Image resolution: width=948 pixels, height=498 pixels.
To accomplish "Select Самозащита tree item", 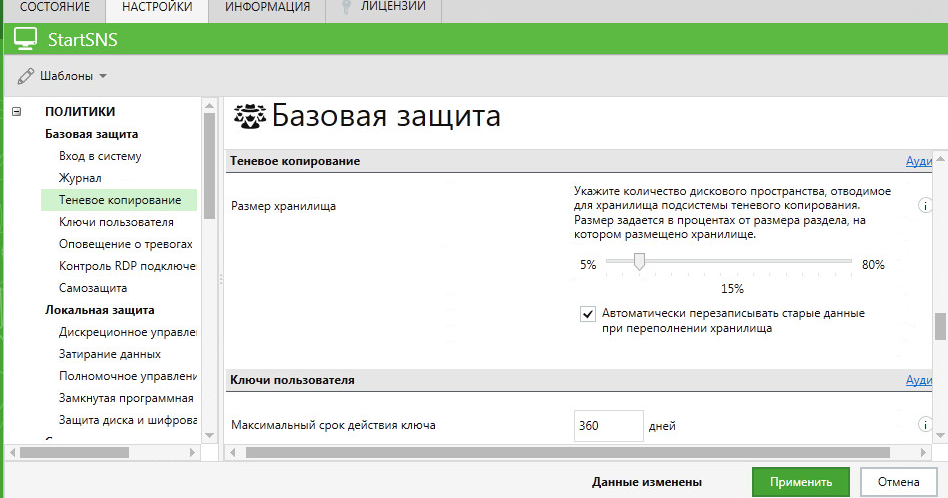I will click(x=93, y=288).
